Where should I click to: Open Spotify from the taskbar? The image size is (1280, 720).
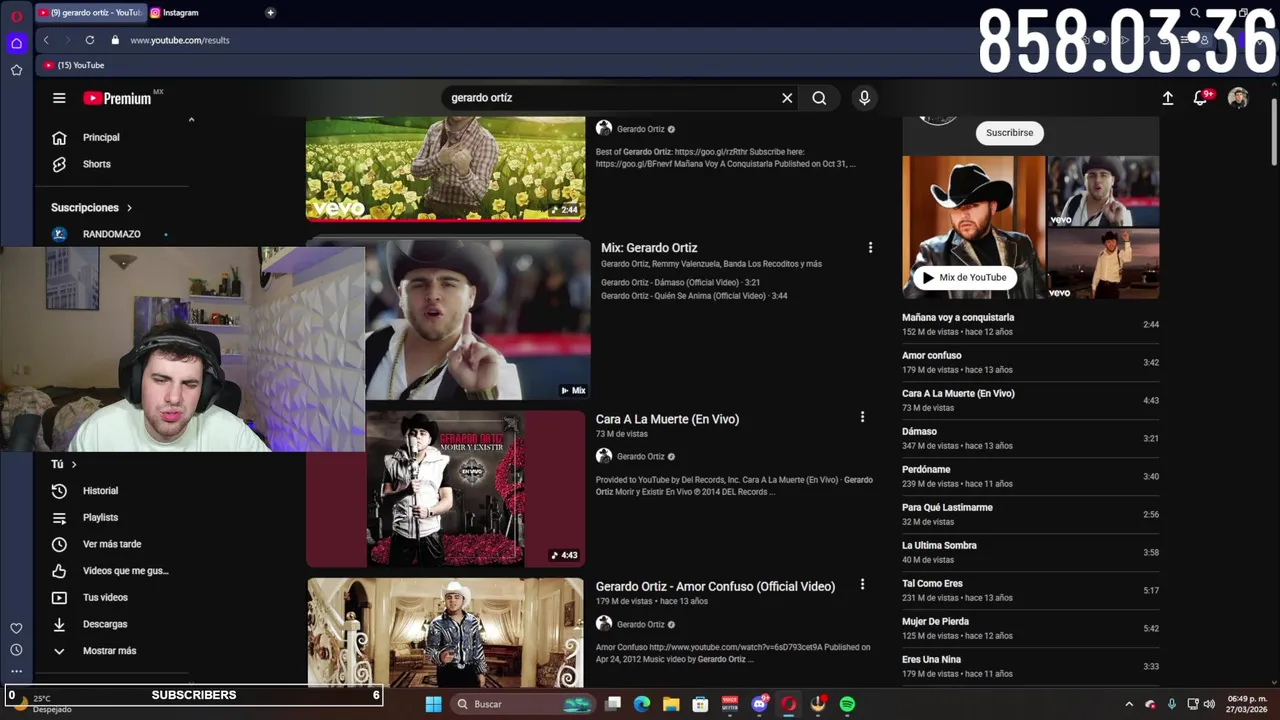(x=847, y=704)
